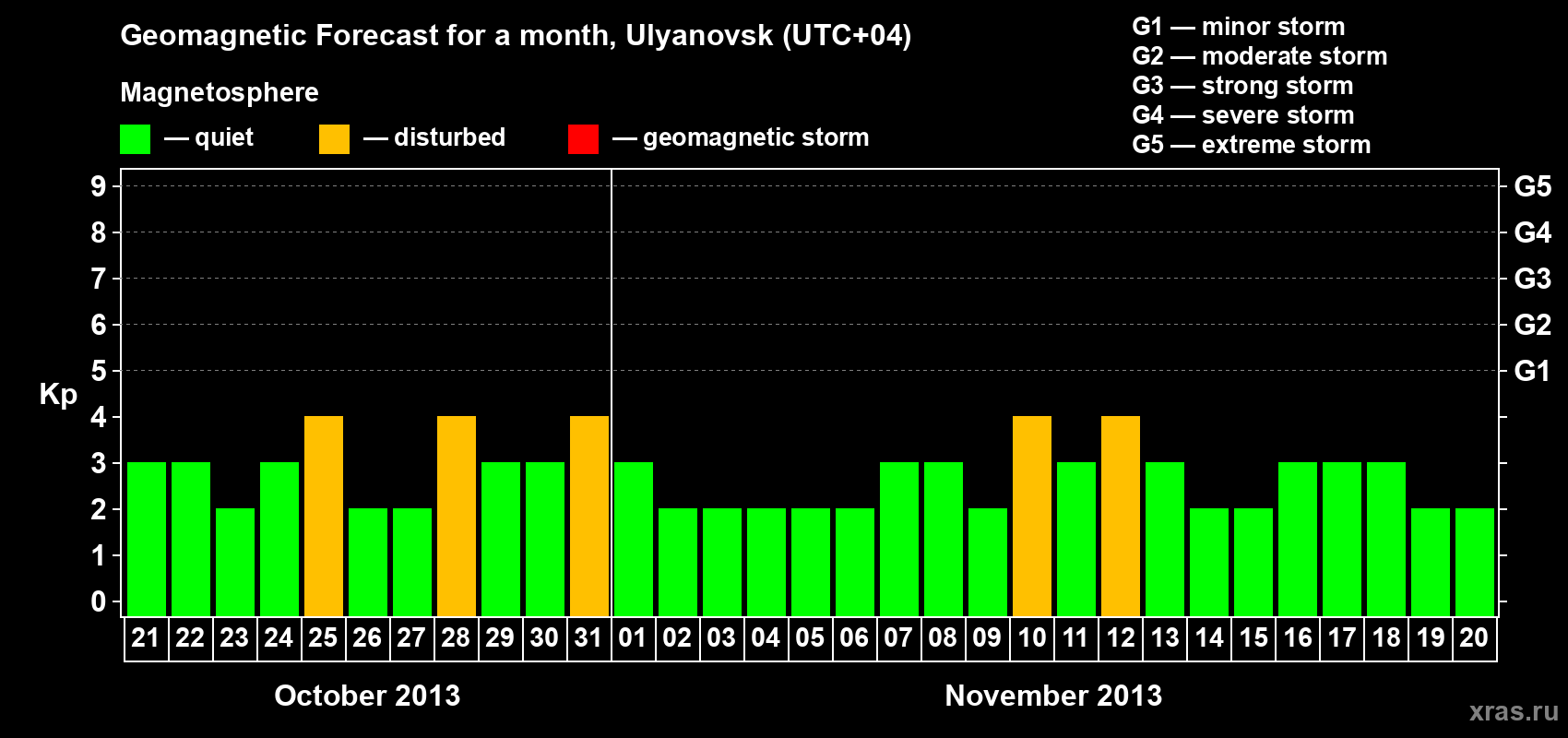Click date label 04 on the axis
The height and width of the screenshot is (738, 1568).
766,637
